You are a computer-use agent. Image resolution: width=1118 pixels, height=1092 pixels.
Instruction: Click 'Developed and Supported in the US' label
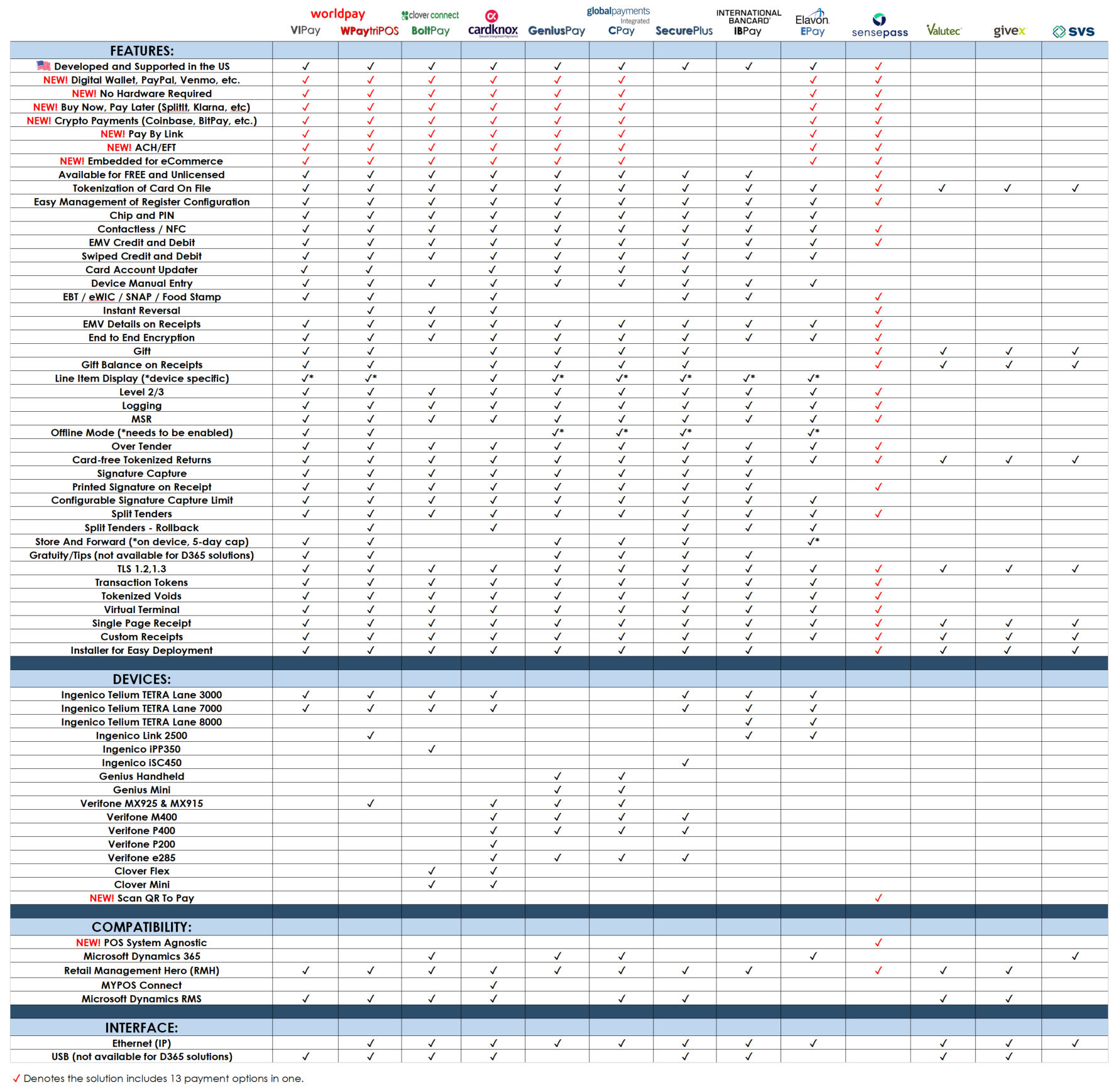[142, 66]
